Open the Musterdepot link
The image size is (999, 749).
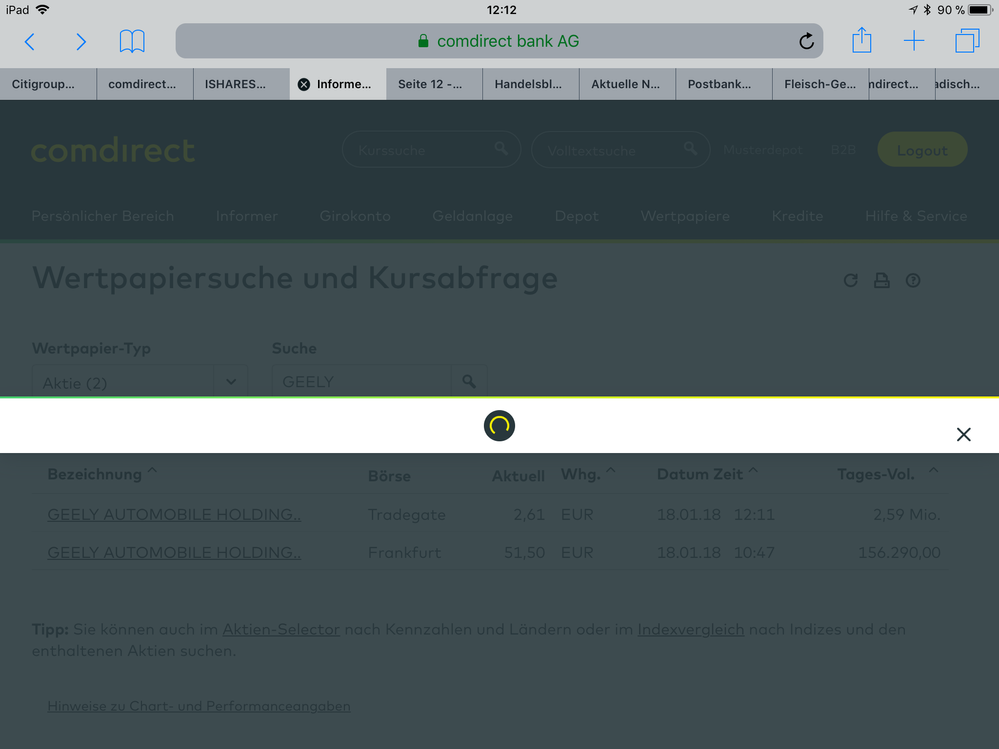(763, 150)
